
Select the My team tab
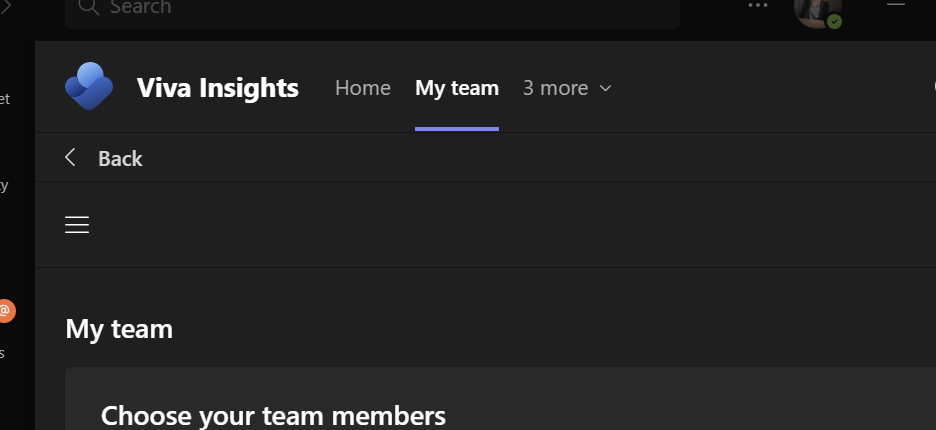pos(457,88)
